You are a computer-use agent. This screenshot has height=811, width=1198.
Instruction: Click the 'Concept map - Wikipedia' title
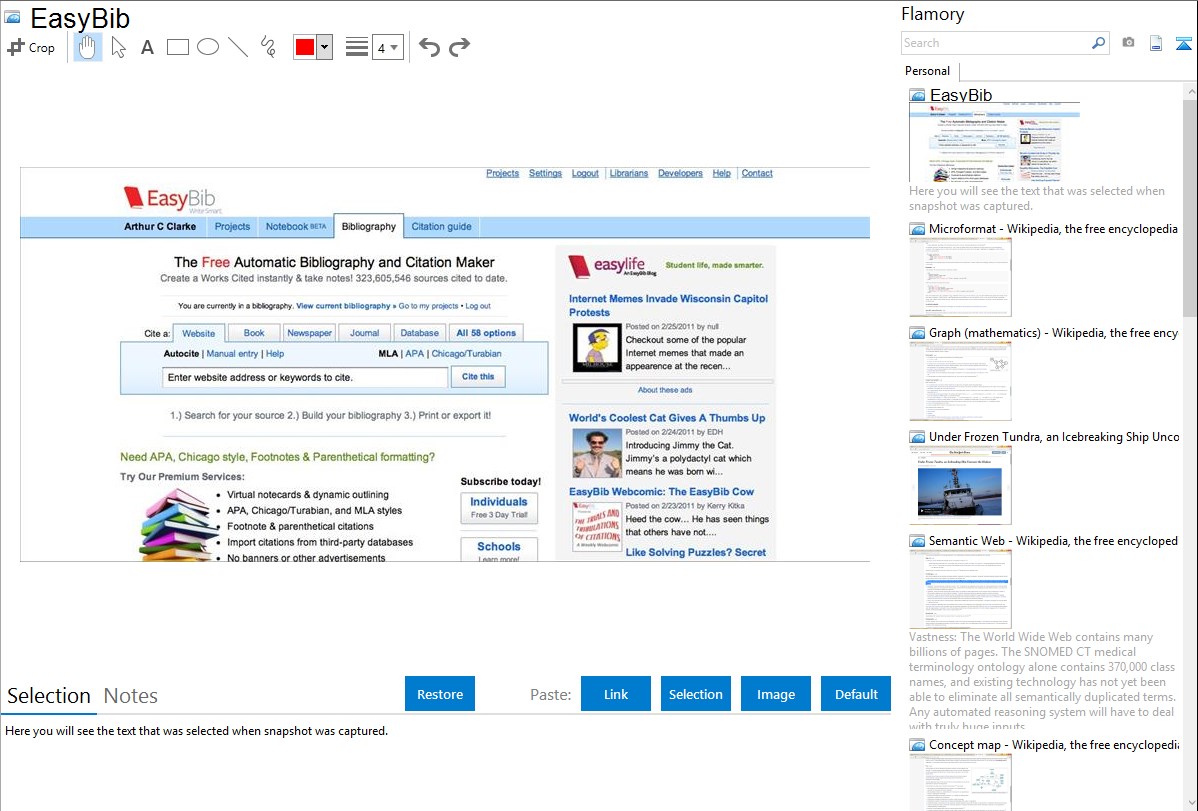(1053, 745)
